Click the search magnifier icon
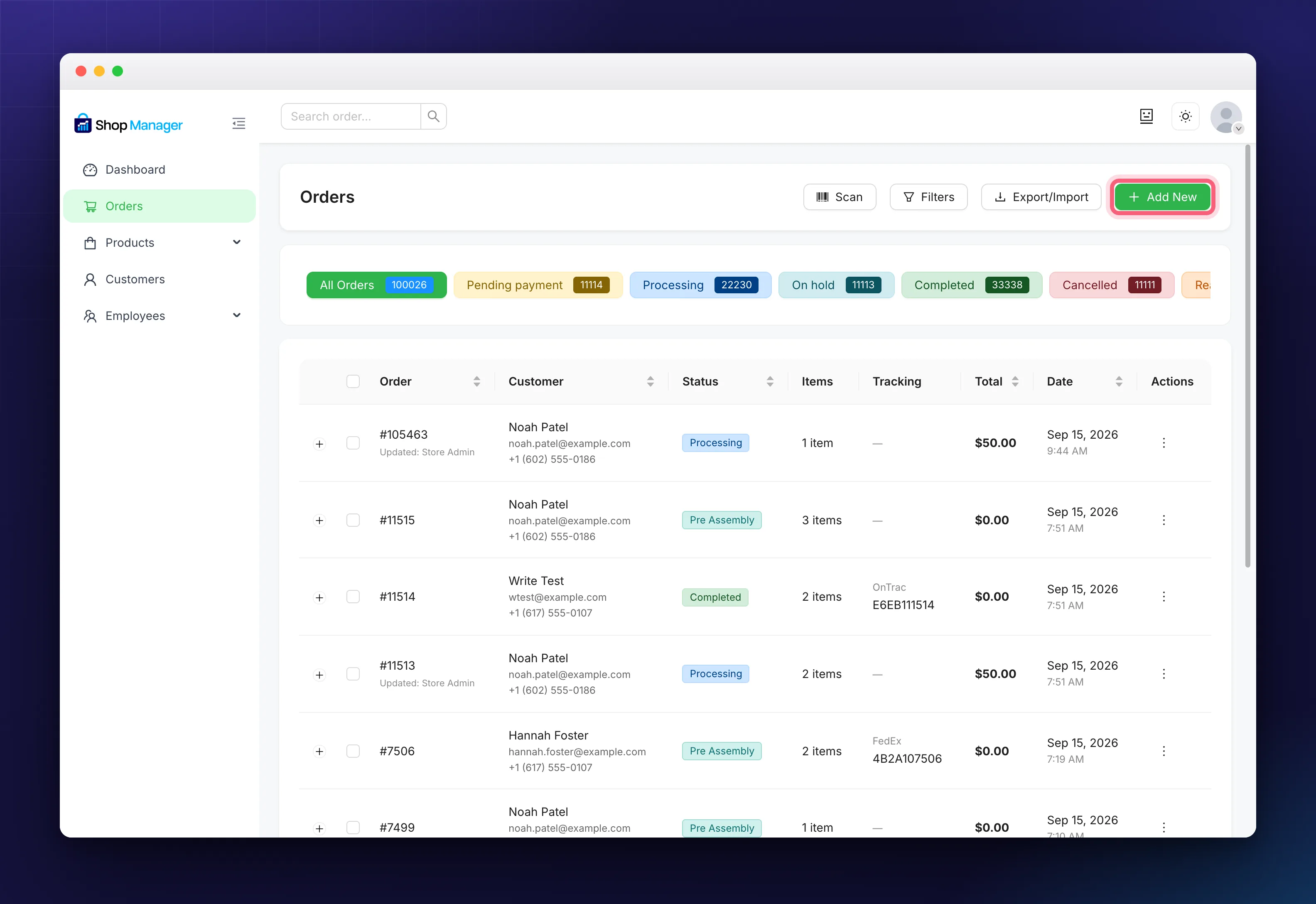 point(434,116)
